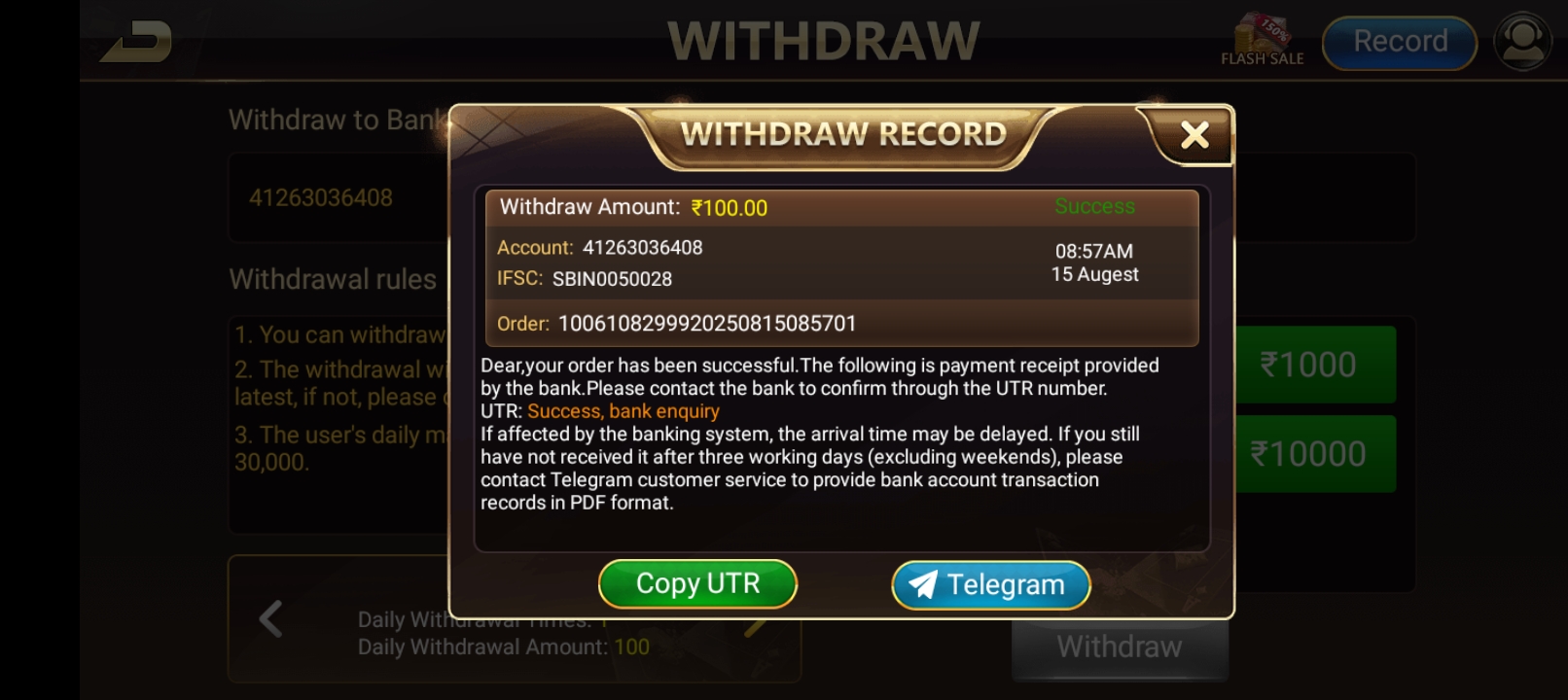The image size is (1568, 700).
Task: Go to previous with left chevron
Action: (x=270, y=619)
